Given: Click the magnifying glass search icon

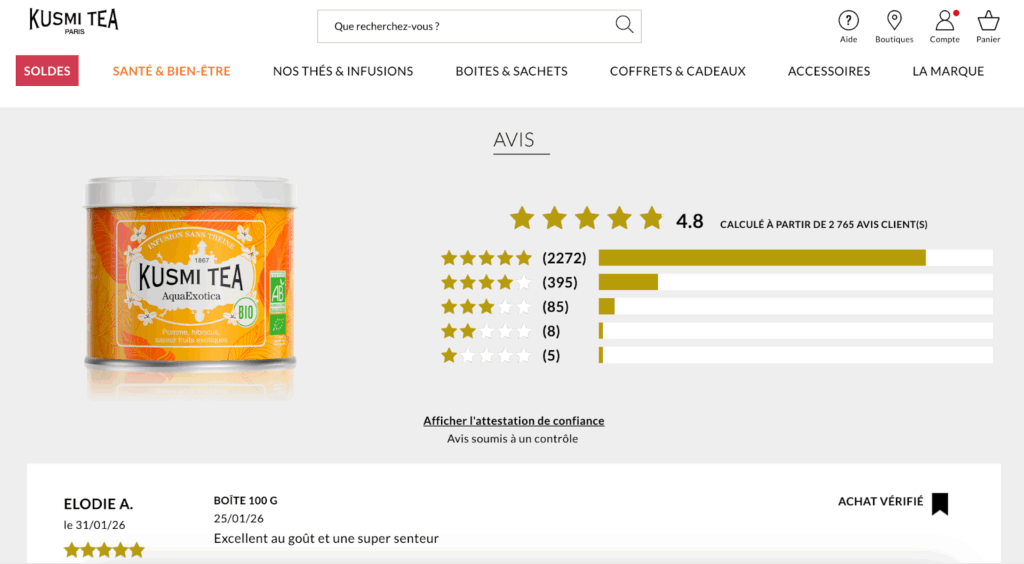Looking at the screenshot, I should point(624,25).
